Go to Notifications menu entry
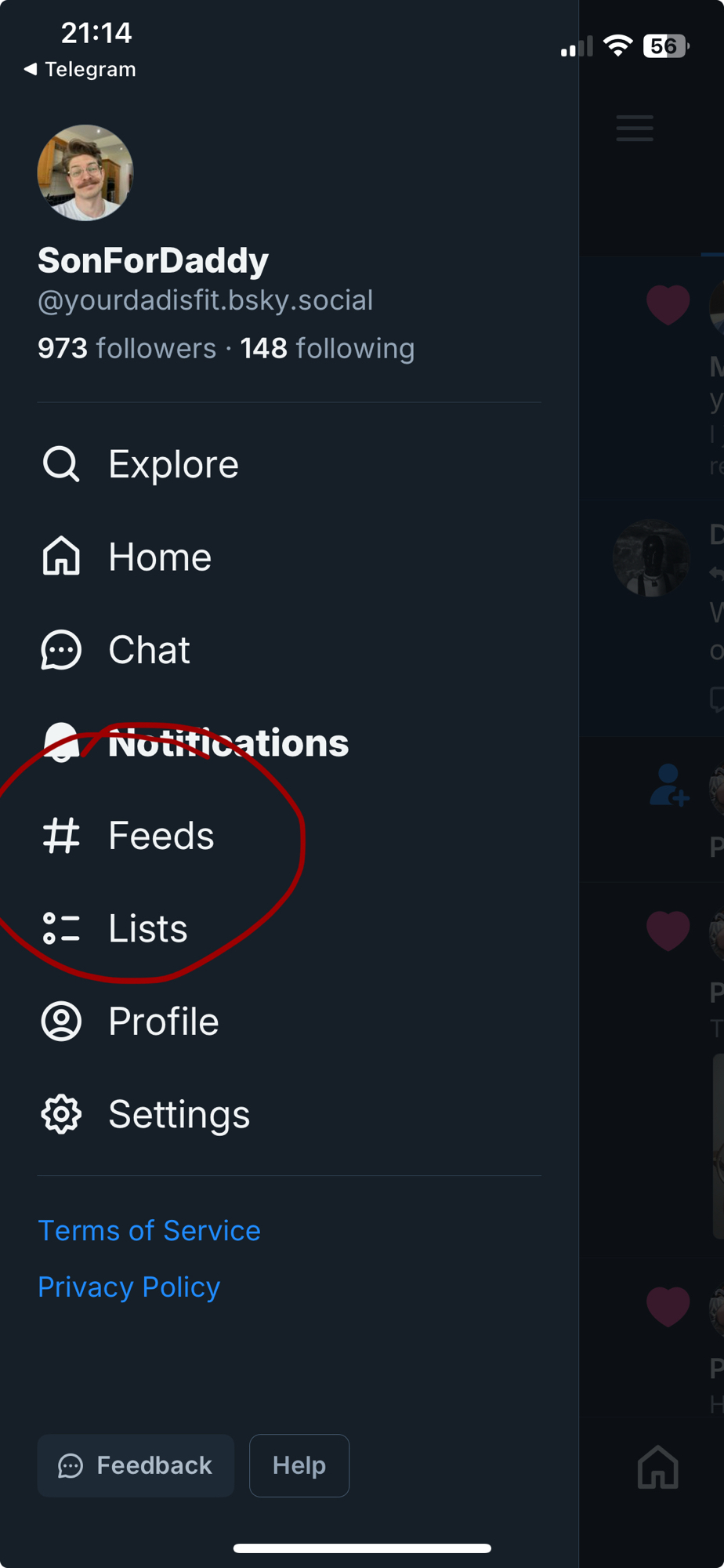724x1568 pixels. tap(228, 742)
